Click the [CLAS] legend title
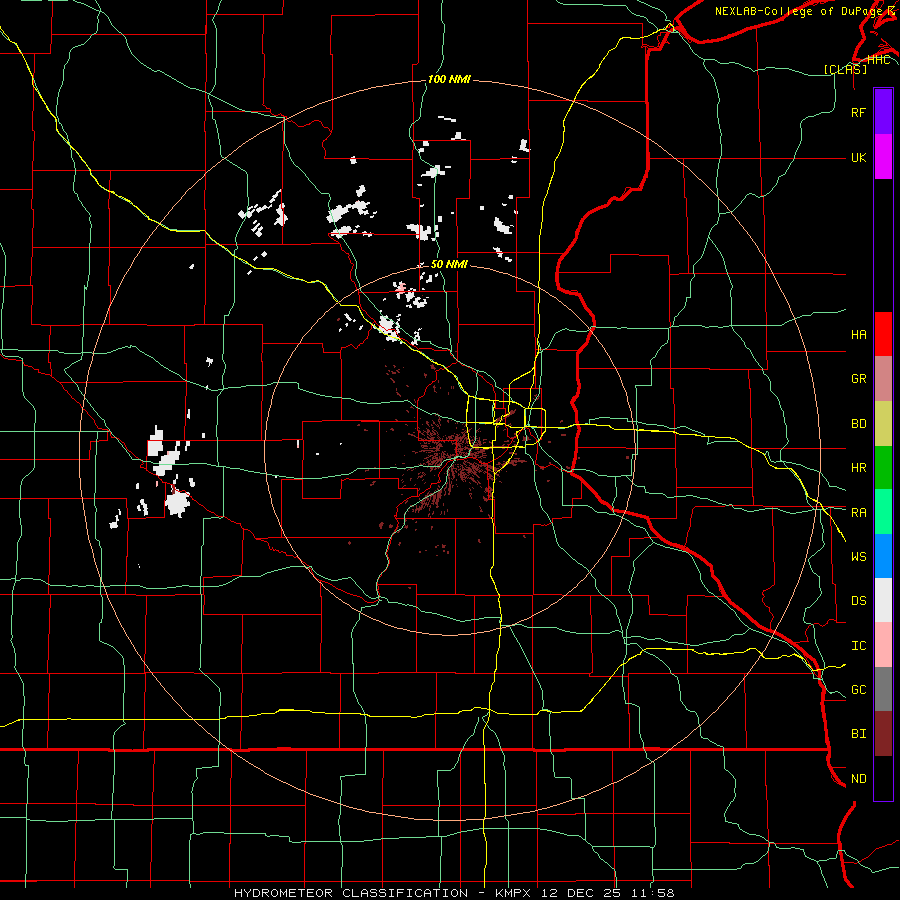Viewport: 900px width, 900px height. coord(845,69)
